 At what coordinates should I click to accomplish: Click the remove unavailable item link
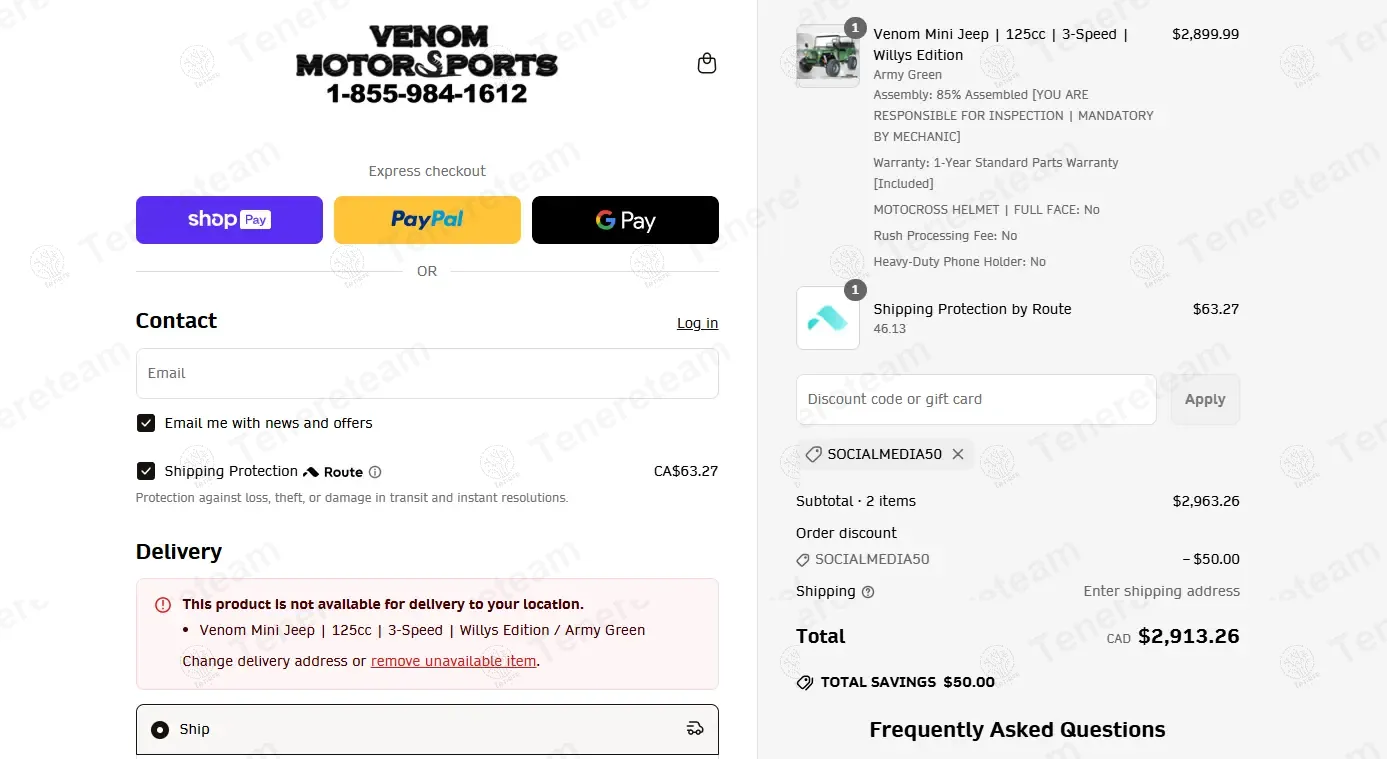click(x=453, y=661)
